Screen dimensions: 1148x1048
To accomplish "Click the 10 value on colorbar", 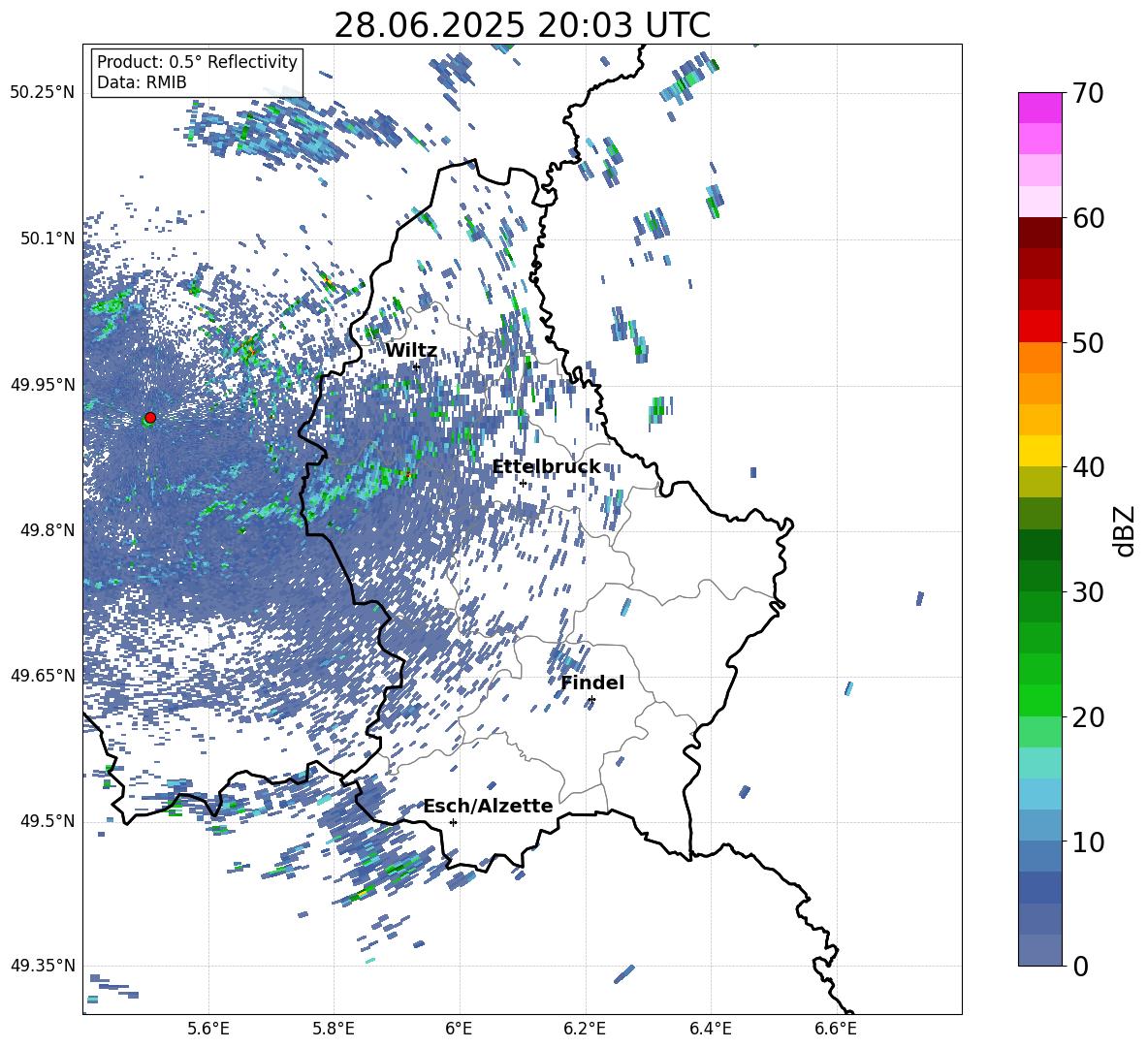I will [x=1089, y=842].
